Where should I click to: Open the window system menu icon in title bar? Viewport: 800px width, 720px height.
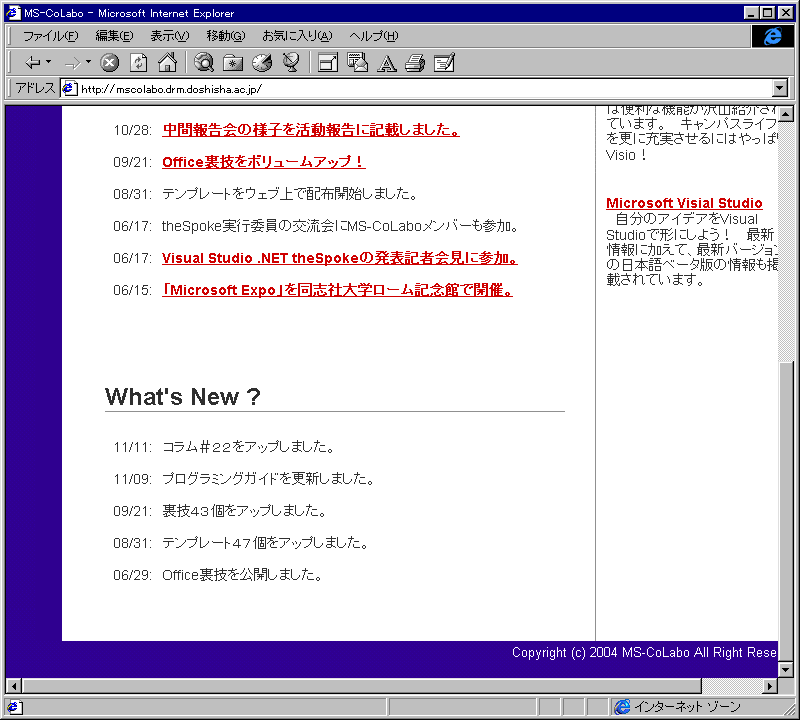13,13
